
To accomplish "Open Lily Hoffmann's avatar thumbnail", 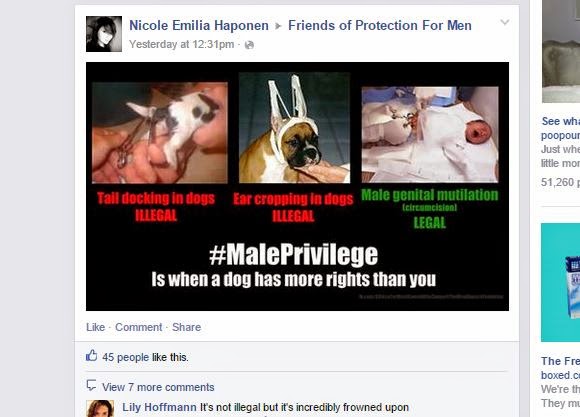I will [x=100, y=408].
